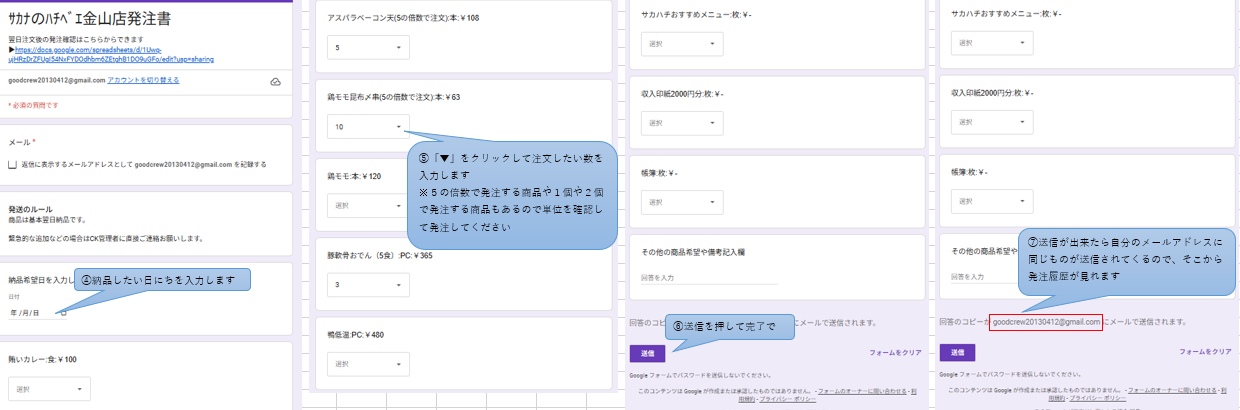The image size is (1240, 410).
Task: Expand 帳簿:枚 dropdown in the ⑦ callout panel
Action: tap(995, 201)
